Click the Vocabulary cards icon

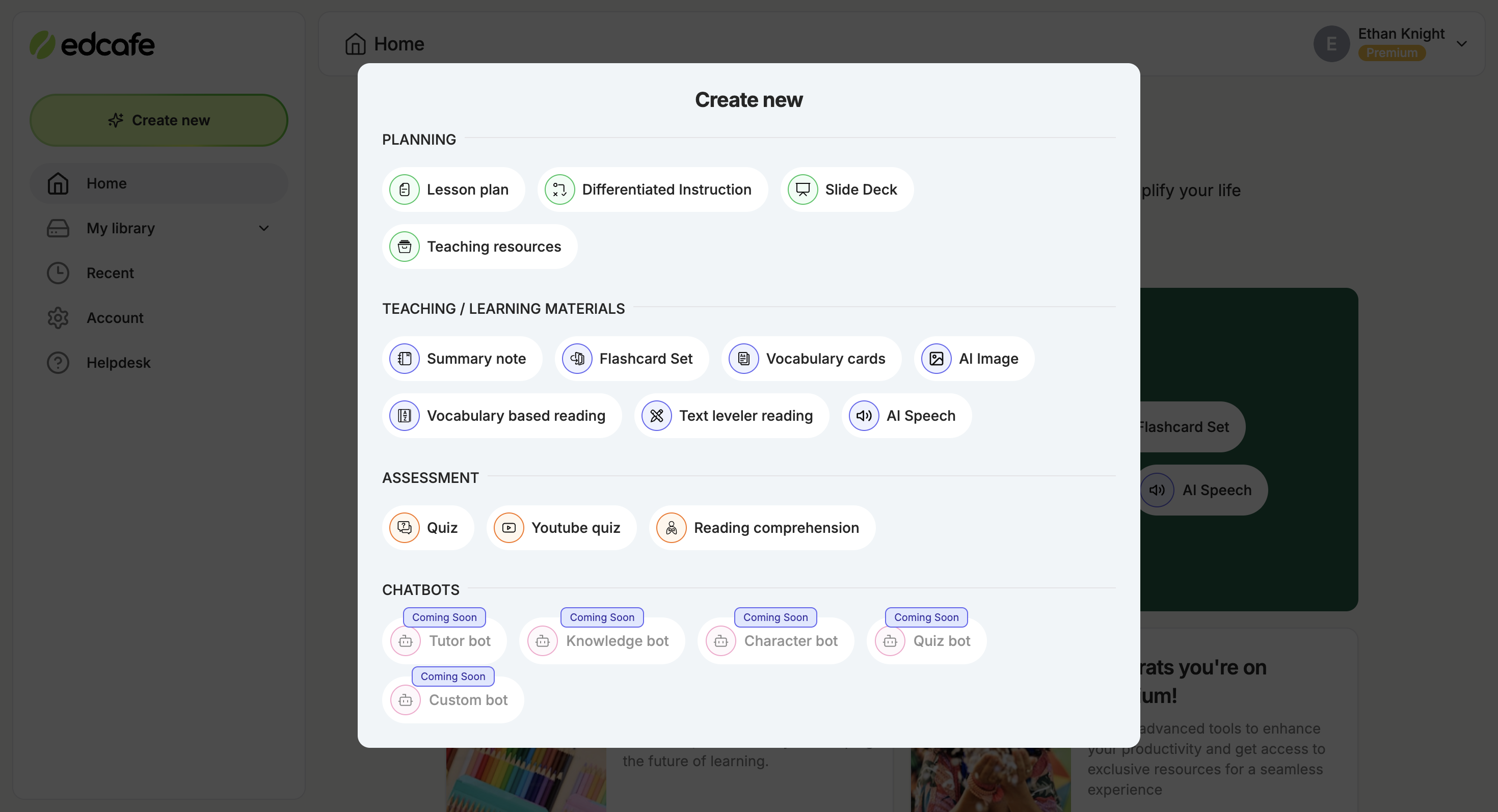click(743, 358)
